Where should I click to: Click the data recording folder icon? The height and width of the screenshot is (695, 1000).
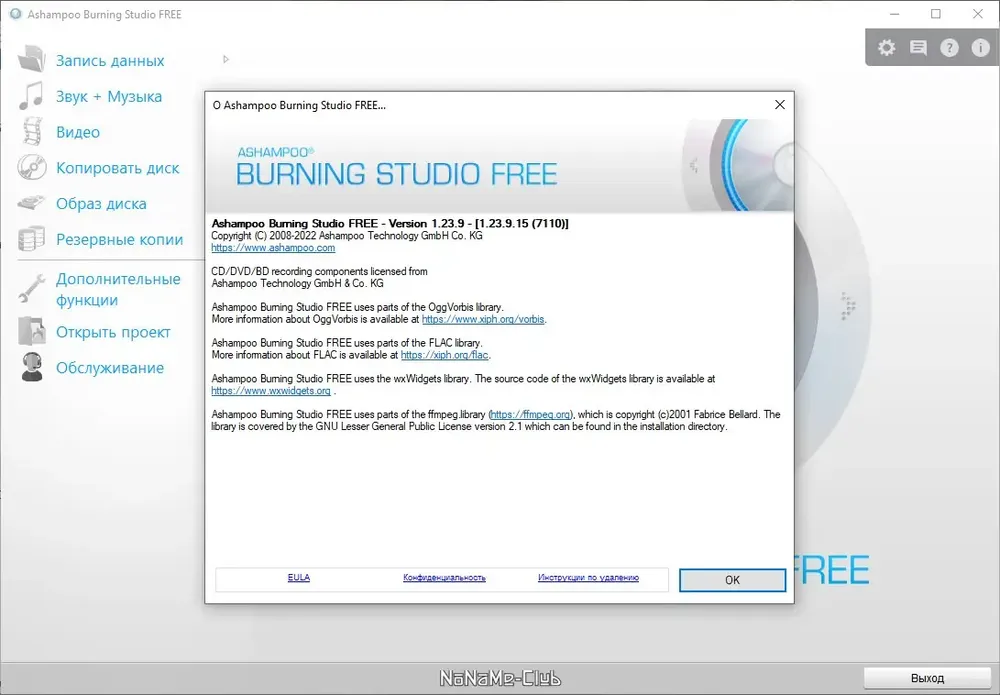[31, 59]
